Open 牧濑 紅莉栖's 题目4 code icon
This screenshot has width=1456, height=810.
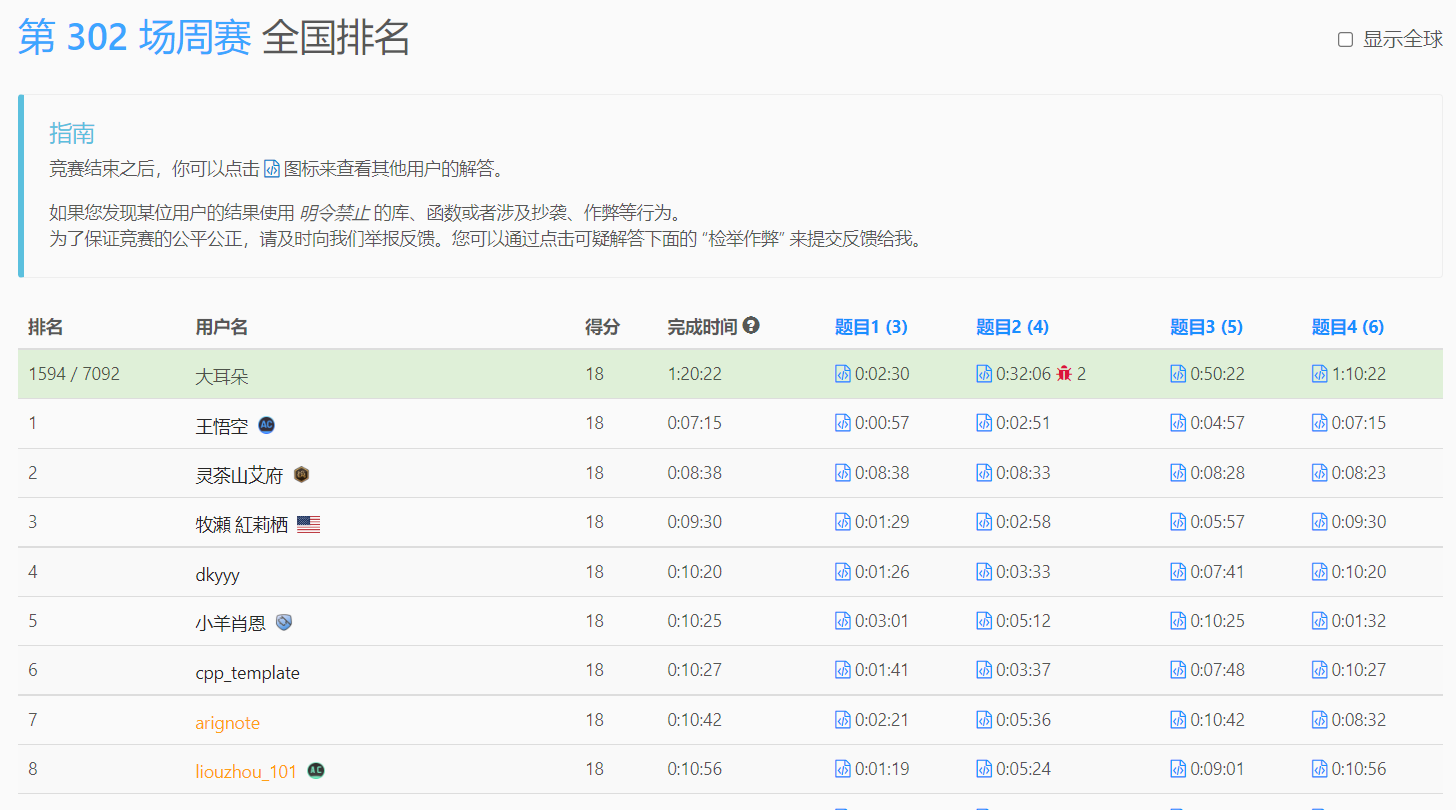1319,522
